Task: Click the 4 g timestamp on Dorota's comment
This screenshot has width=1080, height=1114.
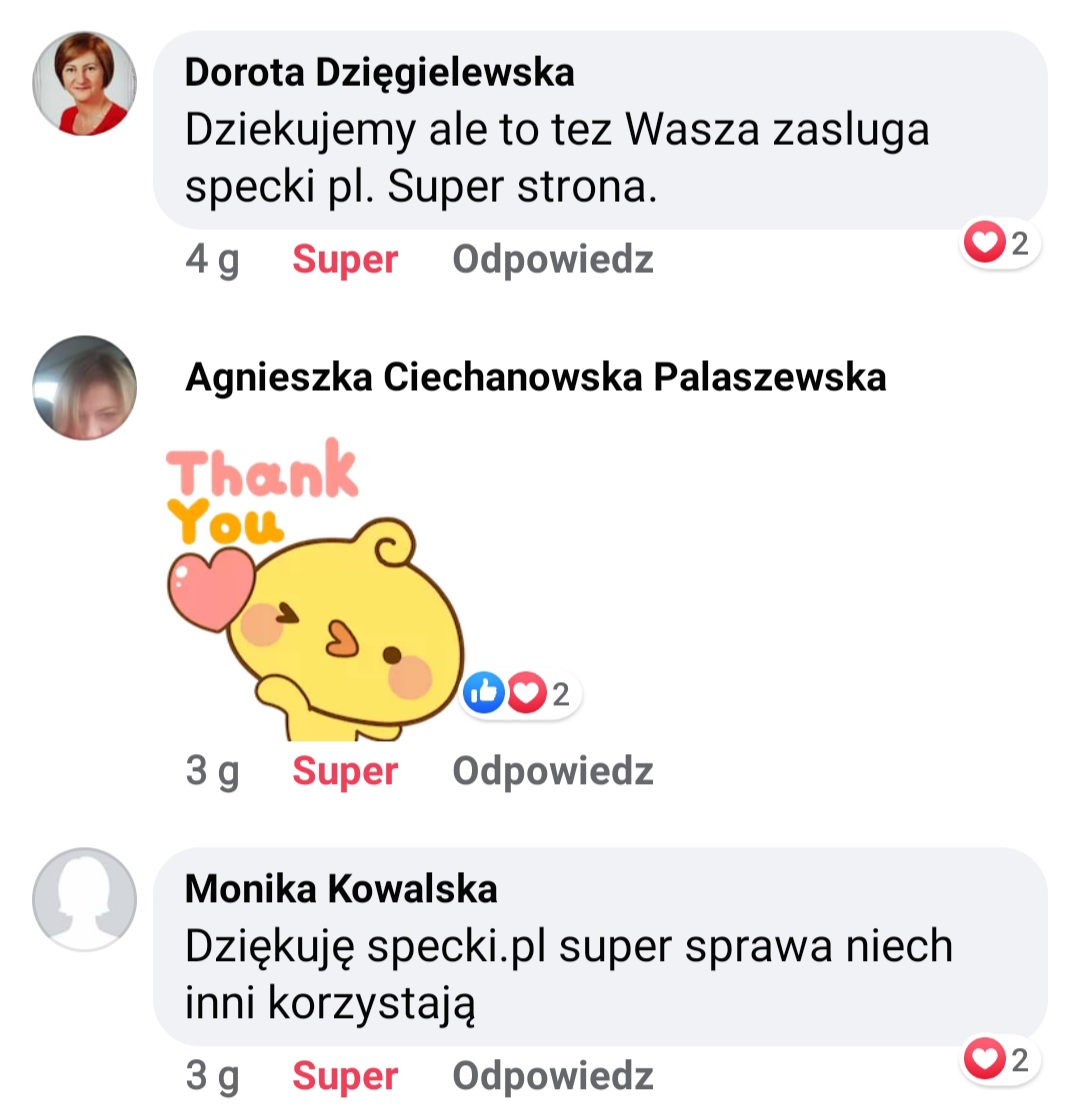Action: pyautogui.click(x=212, y=260)
